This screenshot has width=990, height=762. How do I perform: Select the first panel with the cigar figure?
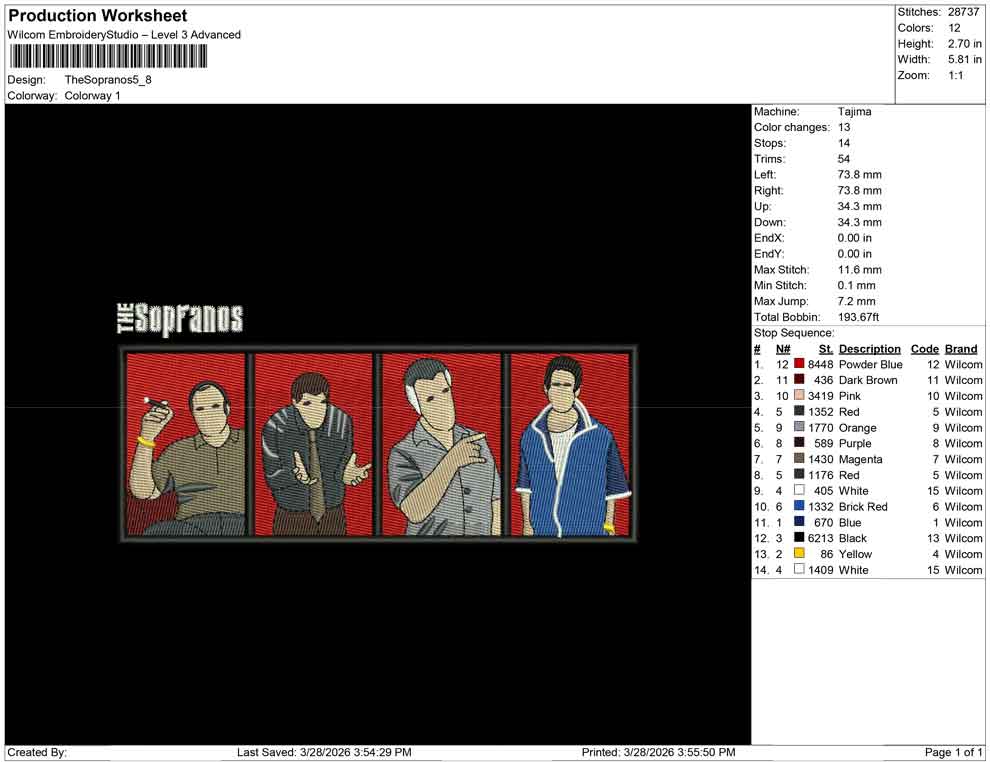[185, 444]
